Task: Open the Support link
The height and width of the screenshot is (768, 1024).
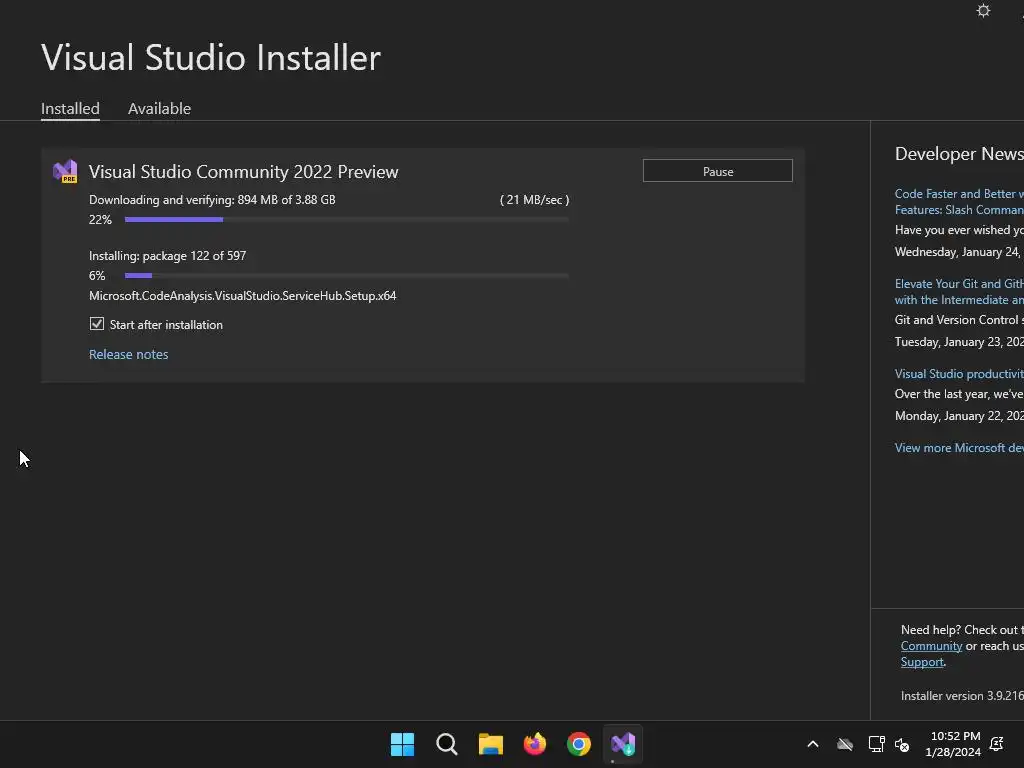Action: [x=922, y=662]
